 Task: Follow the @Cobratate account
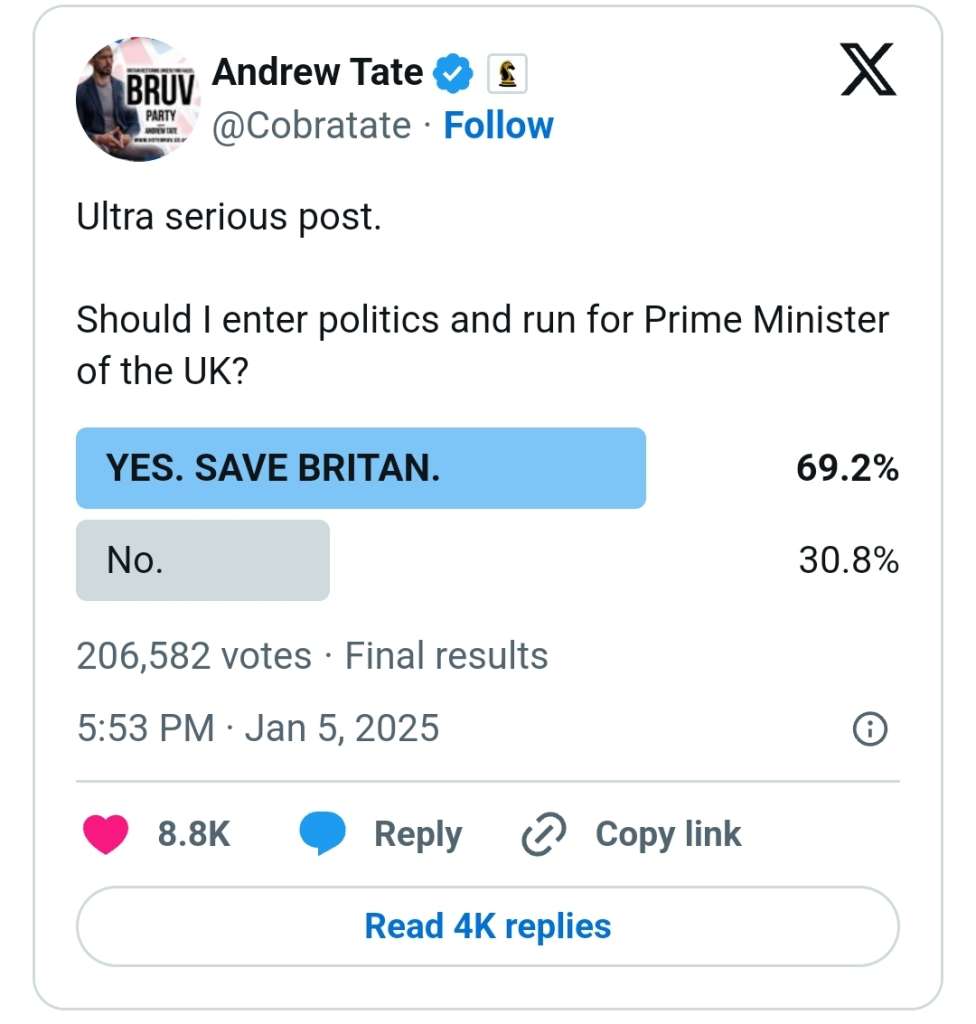[498, 126]
